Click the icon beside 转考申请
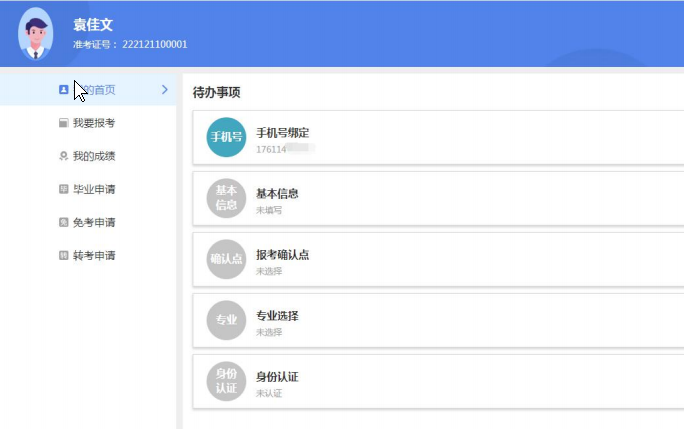The image size is (684, 429). click(x=64, y=255)
